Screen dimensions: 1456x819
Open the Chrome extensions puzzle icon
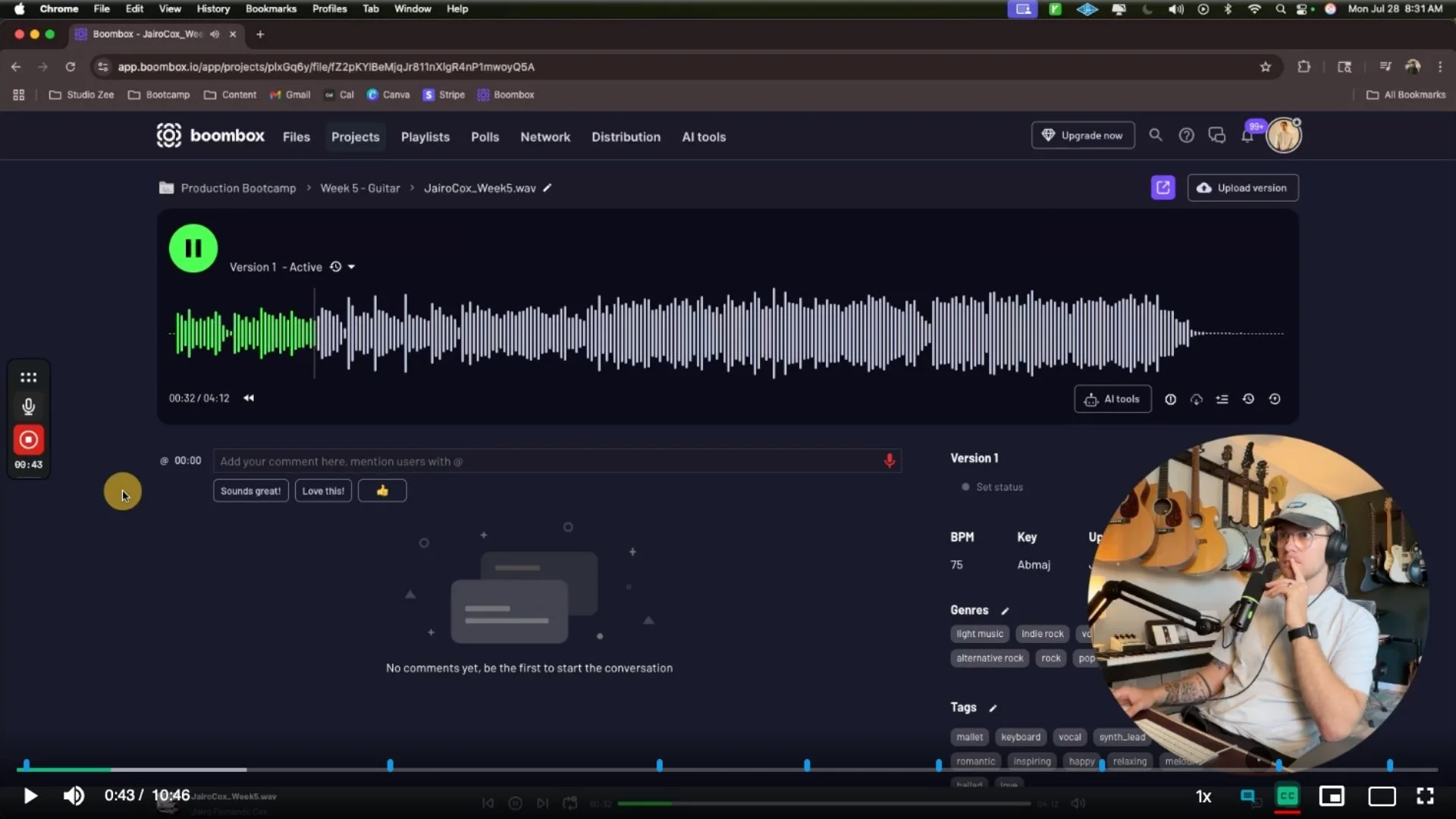tap(1304, 67)
